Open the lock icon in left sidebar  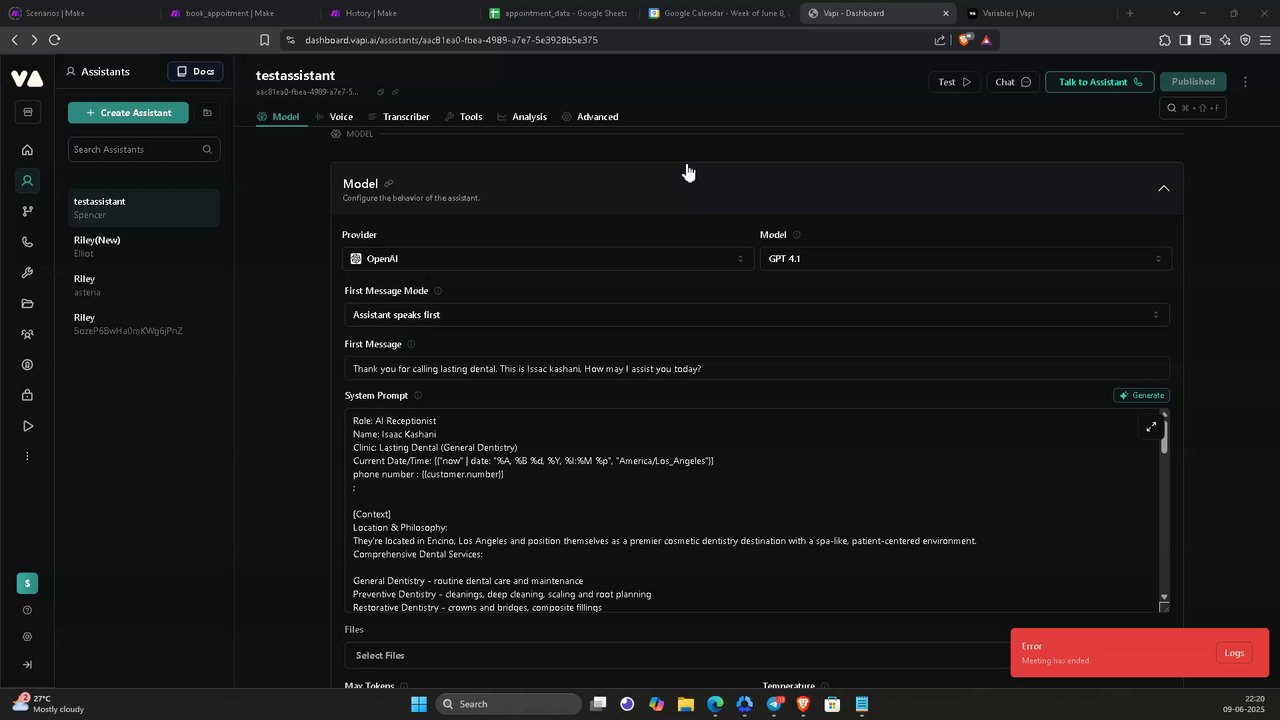(x=27, y=396)
